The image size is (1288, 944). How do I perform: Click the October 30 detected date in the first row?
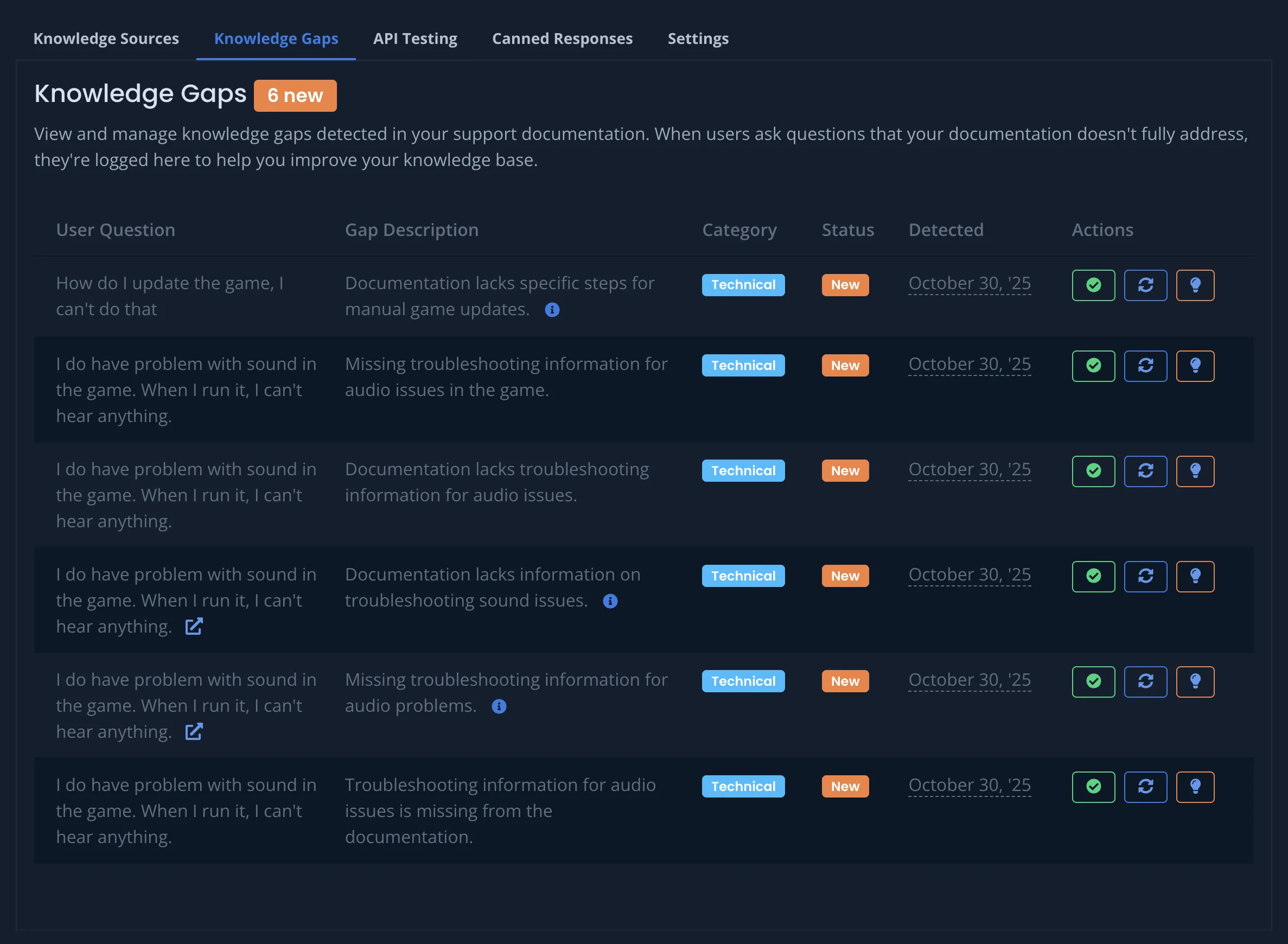point(968,283)
